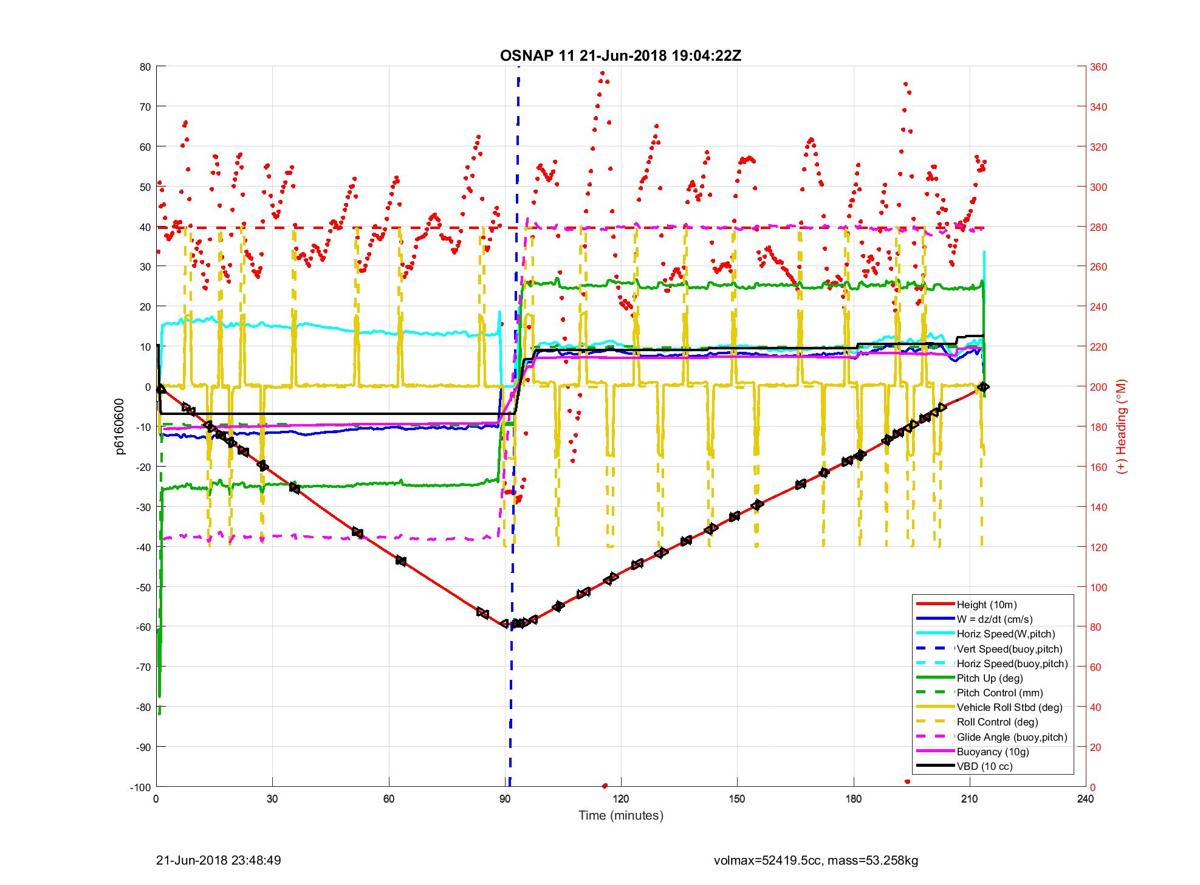Screen dimensions: 1200x885
Task: Select the -80 tick on the left axis
Action: point(142,707)
